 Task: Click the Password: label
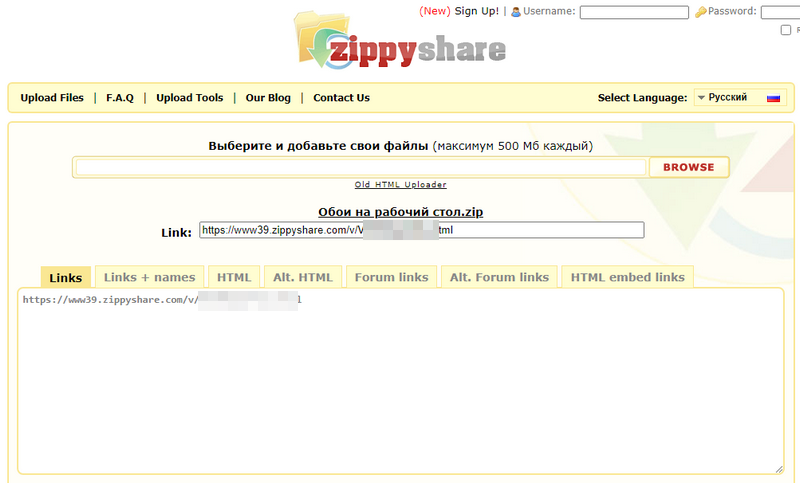point(732,11)
